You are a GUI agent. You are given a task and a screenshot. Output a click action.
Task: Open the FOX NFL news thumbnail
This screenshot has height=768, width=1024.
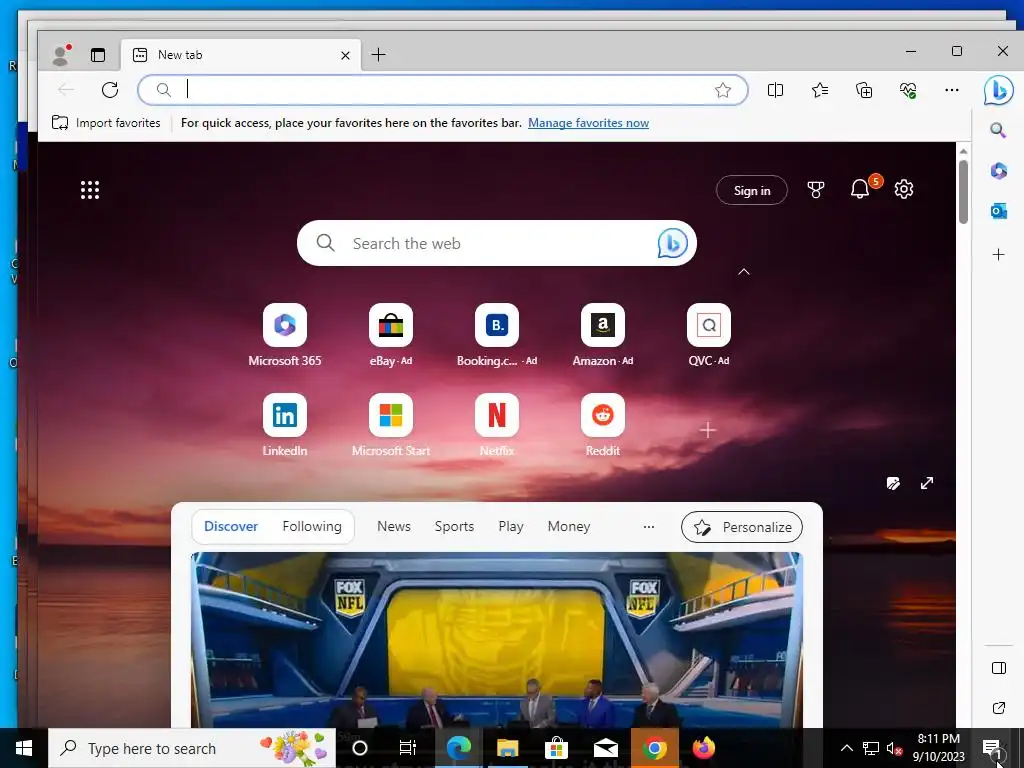[496, 640]
